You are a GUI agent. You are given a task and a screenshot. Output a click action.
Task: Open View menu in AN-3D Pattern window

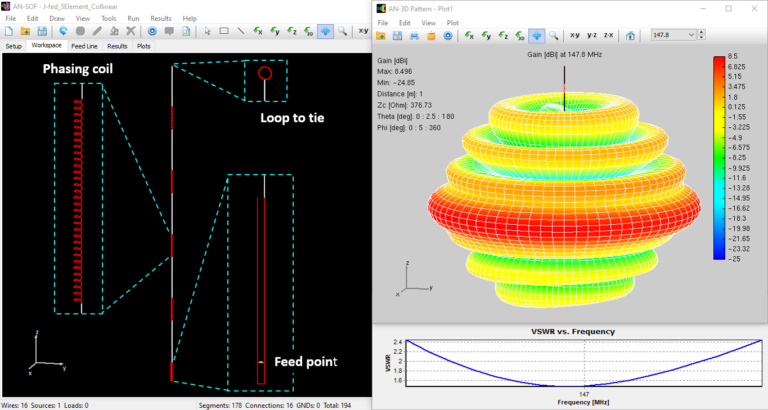(429, 23)
